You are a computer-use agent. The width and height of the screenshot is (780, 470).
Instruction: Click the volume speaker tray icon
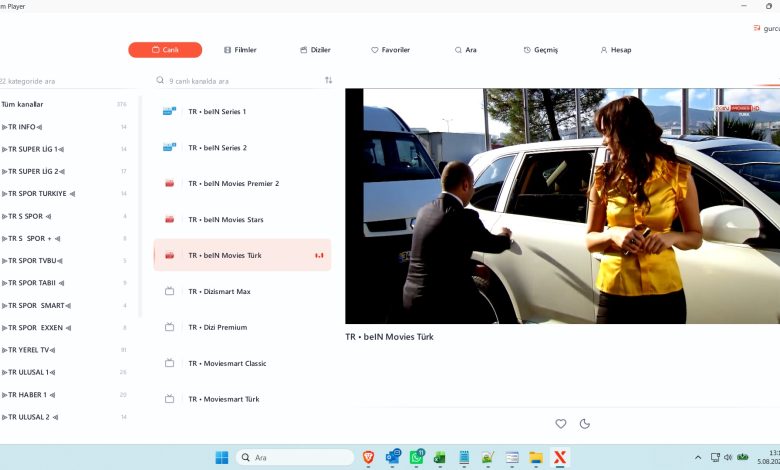point(728,457)
